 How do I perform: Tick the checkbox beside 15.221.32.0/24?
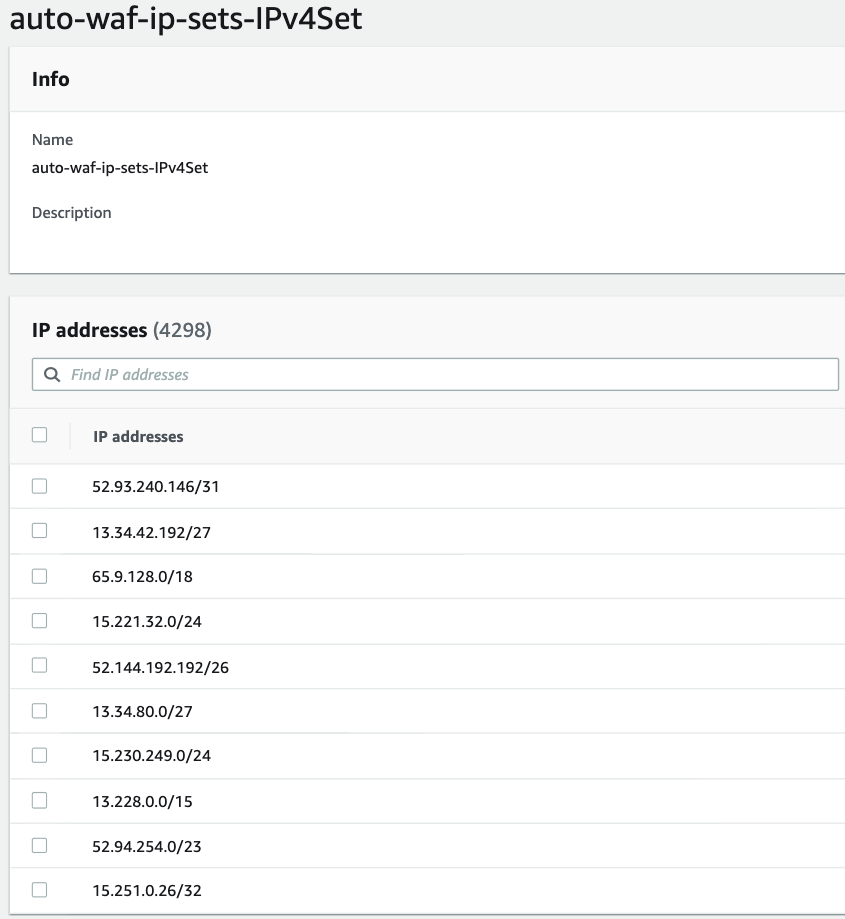[39, 621]
